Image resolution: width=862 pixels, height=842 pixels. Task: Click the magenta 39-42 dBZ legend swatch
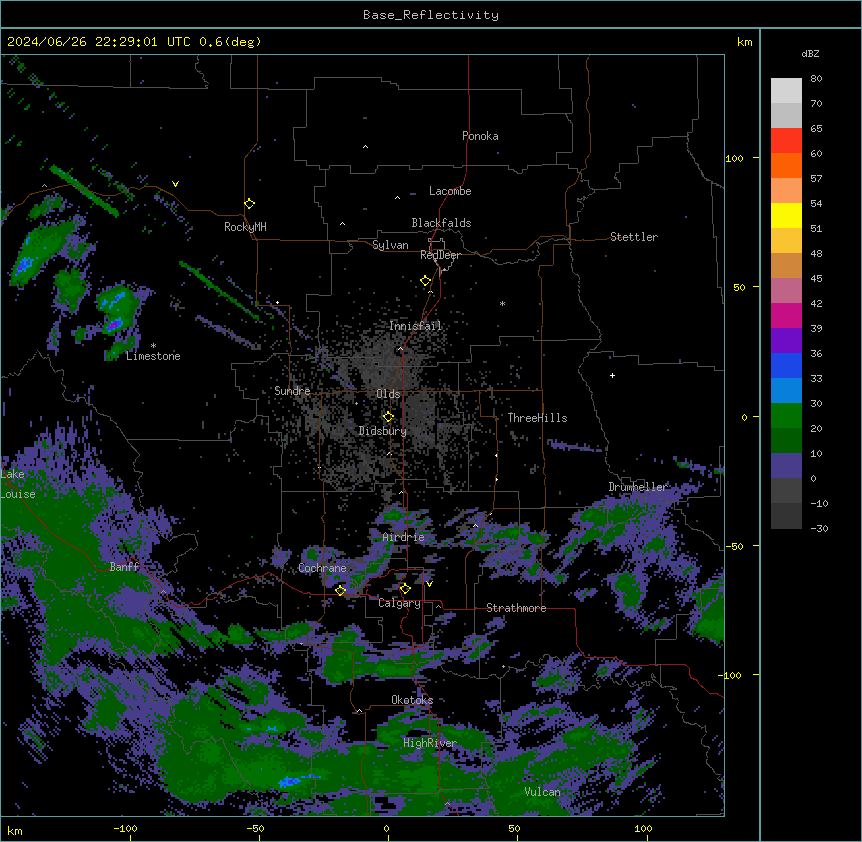pyautogui.click(x=786, y=315)
